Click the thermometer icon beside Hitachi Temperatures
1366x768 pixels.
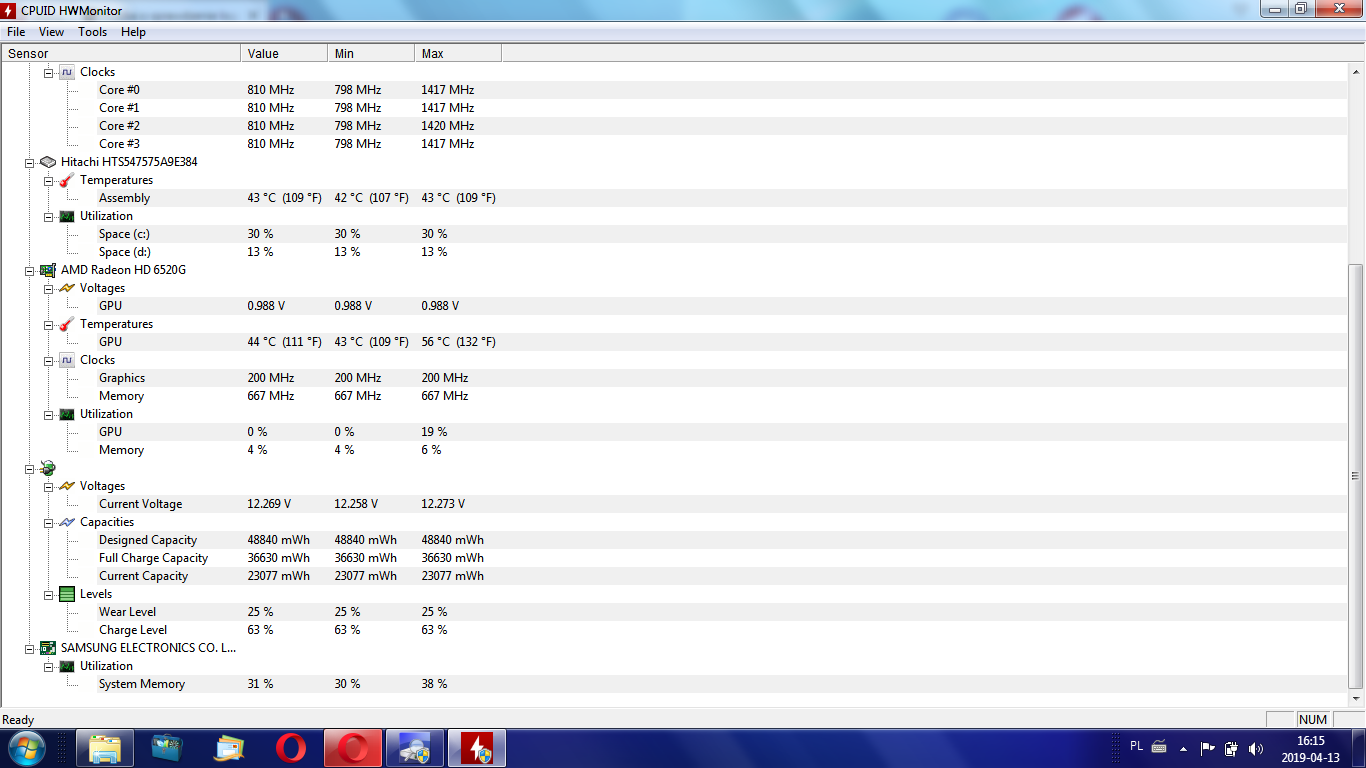(x=67, y=180)
